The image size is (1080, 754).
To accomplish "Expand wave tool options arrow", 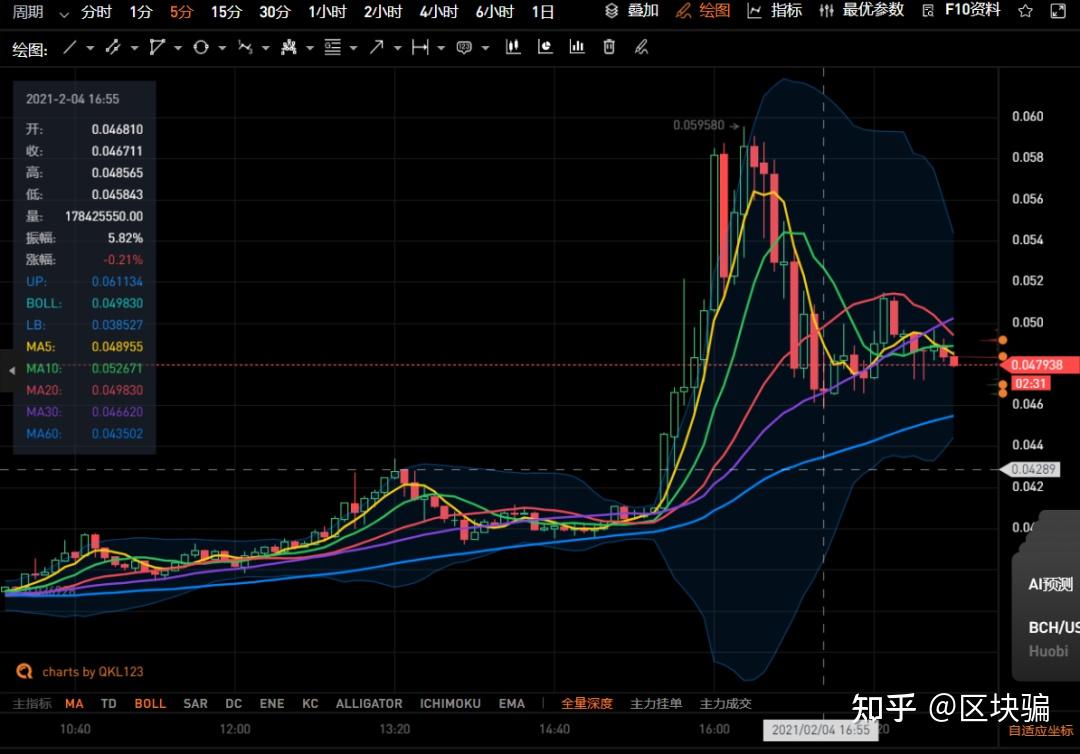I will pos(265,48).
